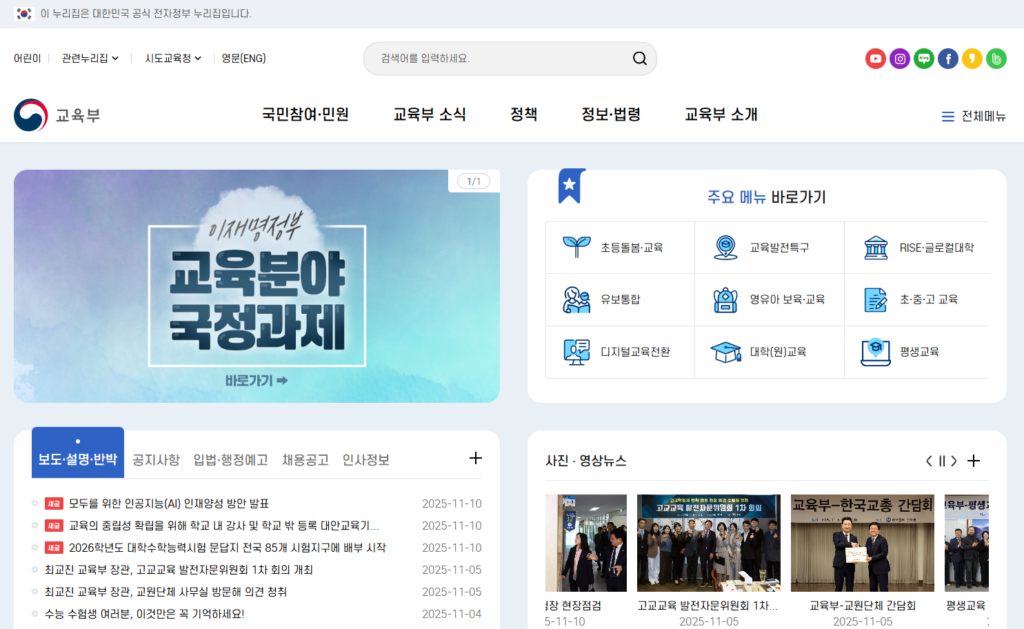Open the 디지털교육전환 shortcut icon
The height and width of the screenshot is (629, 1024).
(x=576, y=352)
